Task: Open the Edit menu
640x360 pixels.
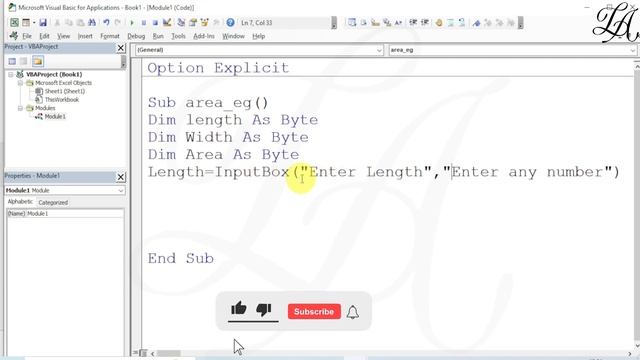Action: pyautogui.click(x=44, y=36)
